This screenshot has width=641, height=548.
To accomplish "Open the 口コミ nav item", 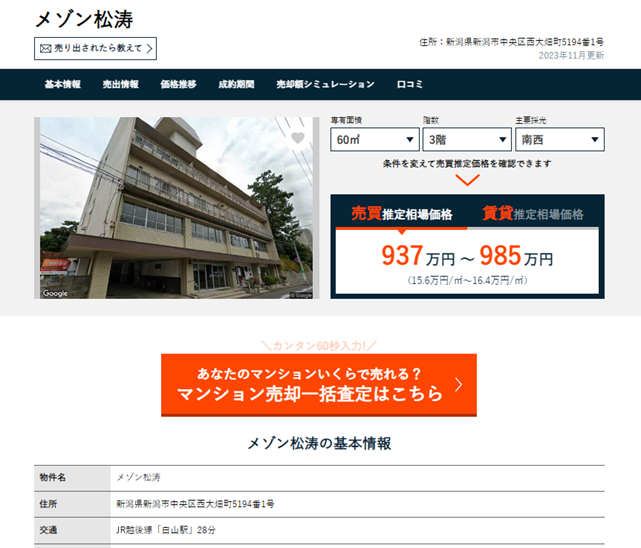I will (410, 84).
